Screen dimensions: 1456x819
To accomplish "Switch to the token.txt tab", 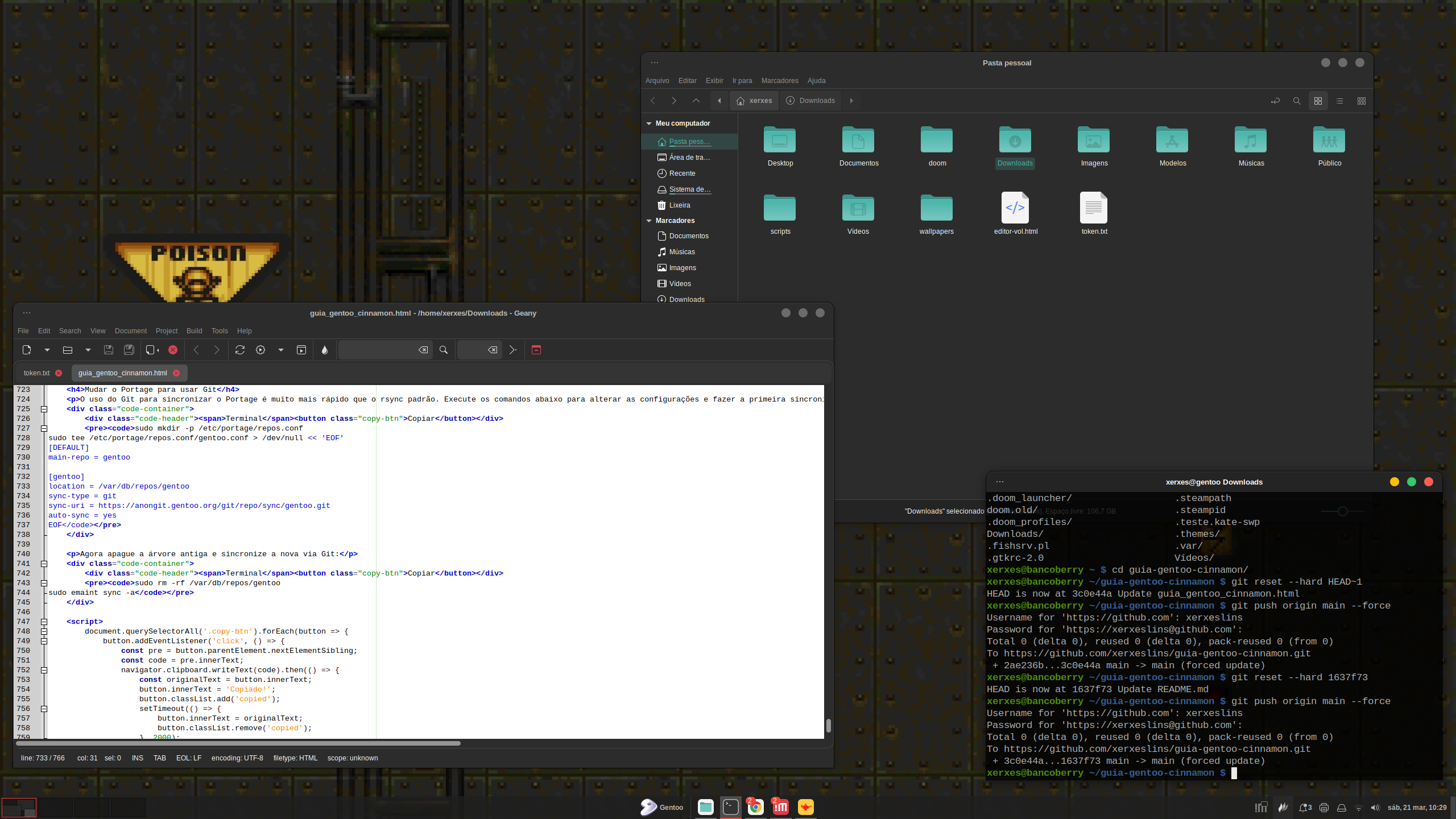I will (37, 373).
